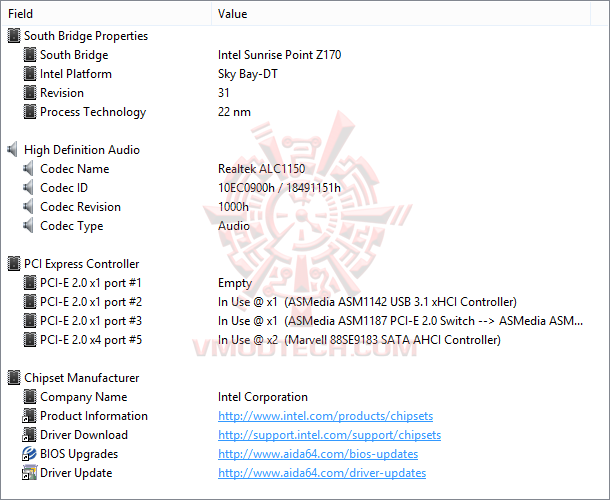Click the Revision row chip icon

(30, 93)
